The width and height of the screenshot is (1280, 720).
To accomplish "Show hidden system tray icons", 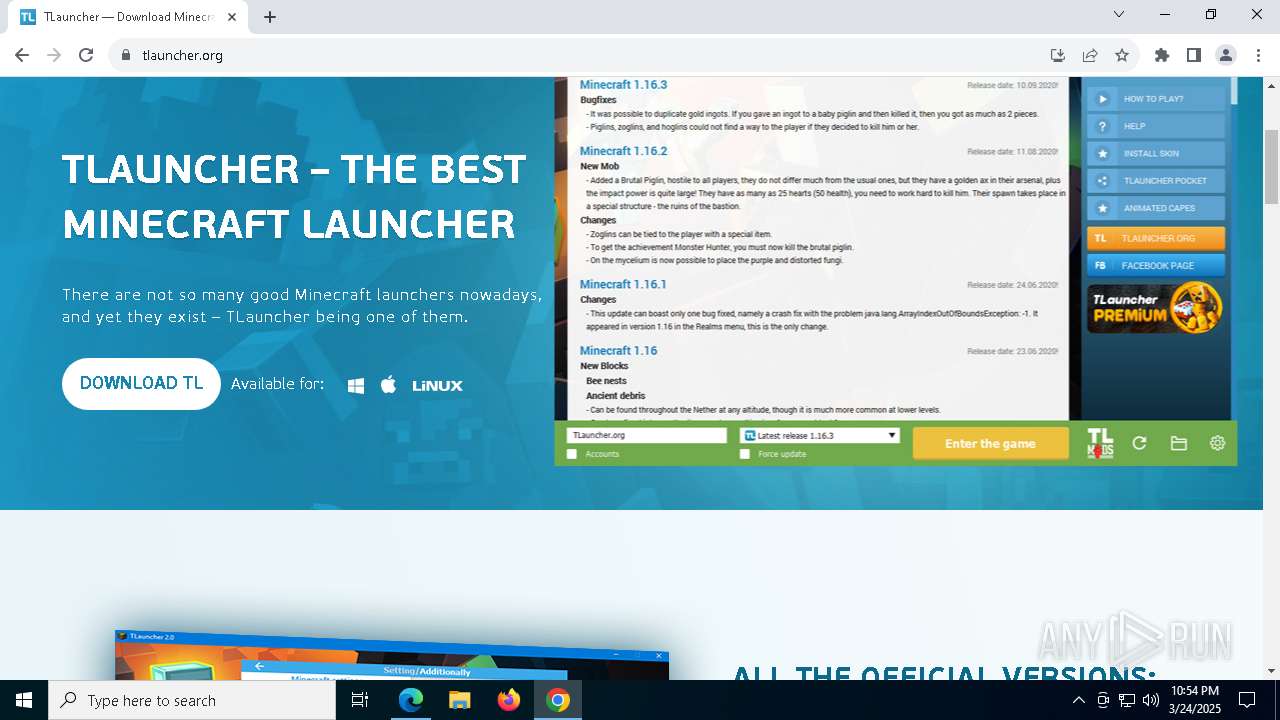I will tap(1078, 700).
